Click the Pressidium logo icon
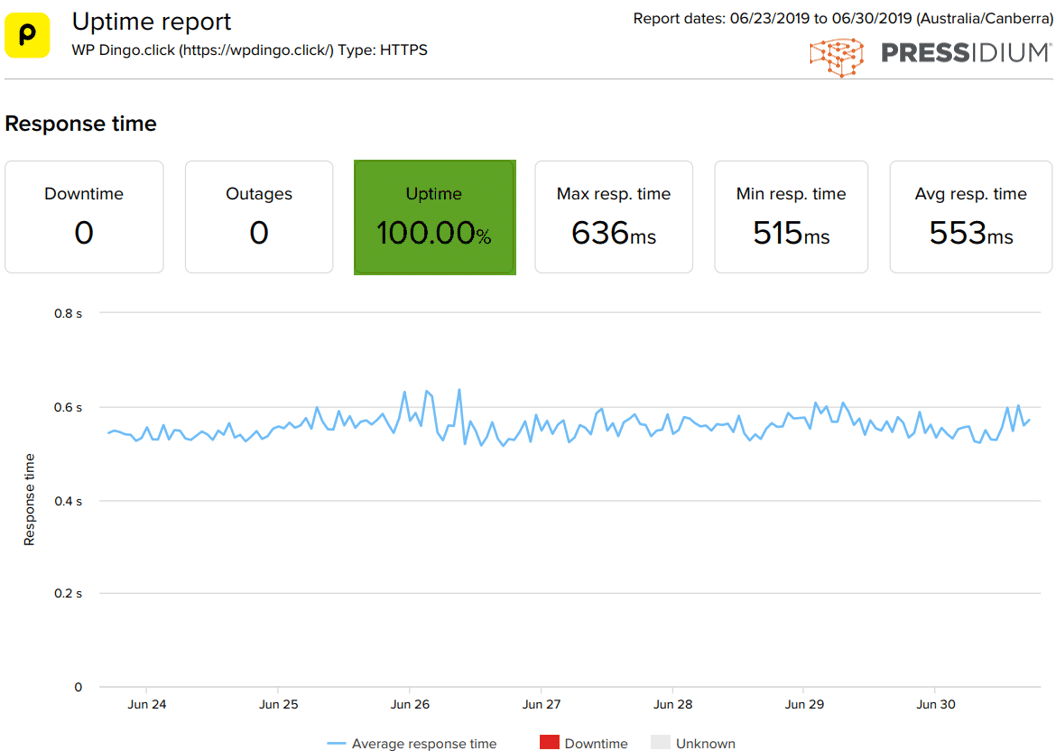The width and height of the screenshot is (1060, 755). pyautogui.click(x=836, y=56)
